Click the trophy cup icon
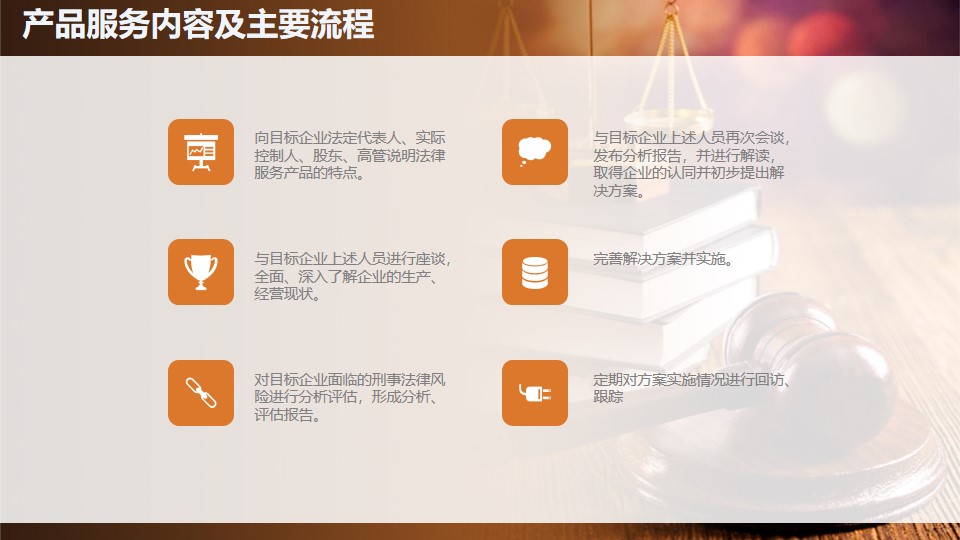Viewport: 960px width, 540px height. click(x=201, y=272)
